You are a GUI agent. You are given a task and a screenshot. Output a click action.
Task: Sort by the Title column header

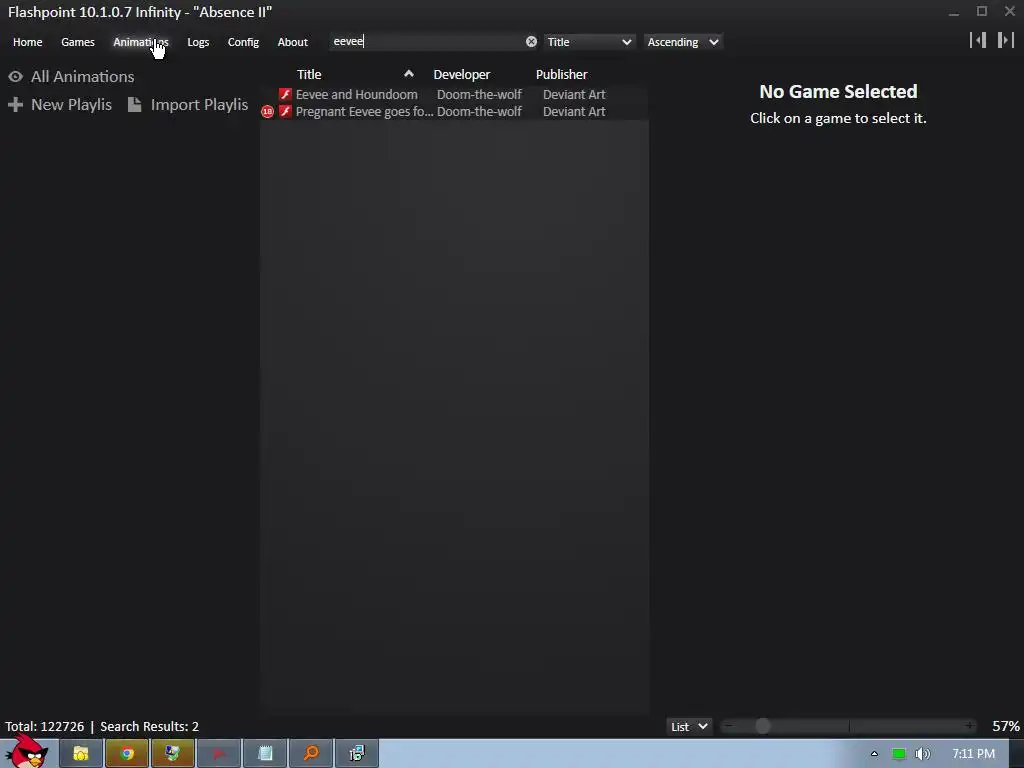pos(309,74)
